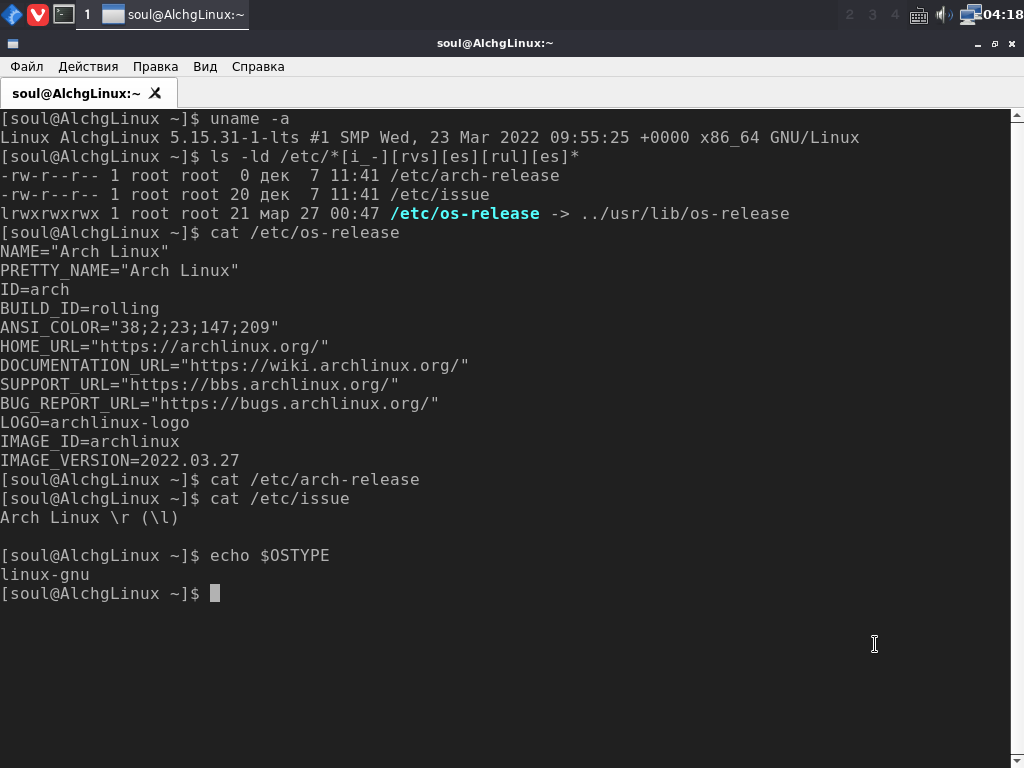This screenshot has height=768, width=1024.
Task: Open the Вид menu
Action: (x=205, y=67)
